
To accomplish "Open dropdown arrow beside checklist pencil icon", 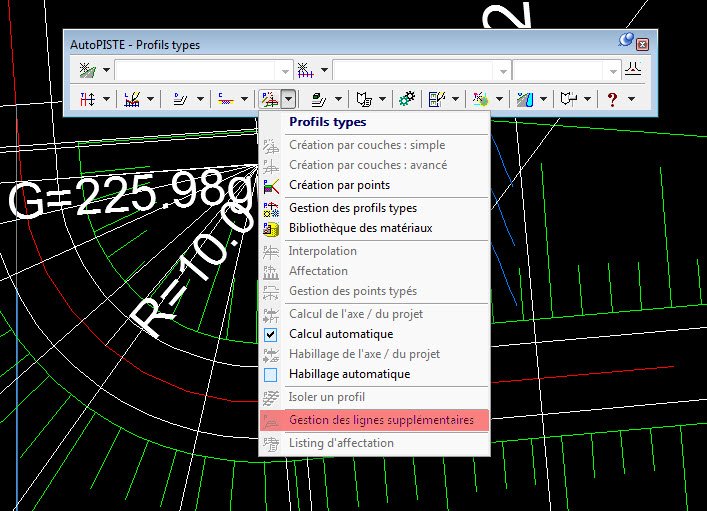I will pyautogui.click(x=455, y=99).
